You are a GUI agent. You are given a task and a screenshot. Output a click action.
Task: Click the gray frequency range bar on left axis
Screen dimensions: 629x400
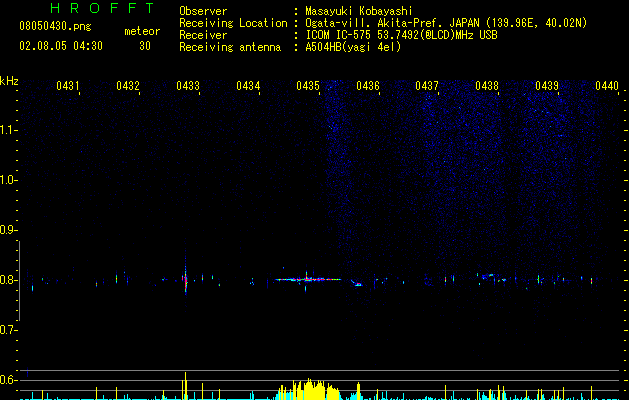tap(19, 281)
